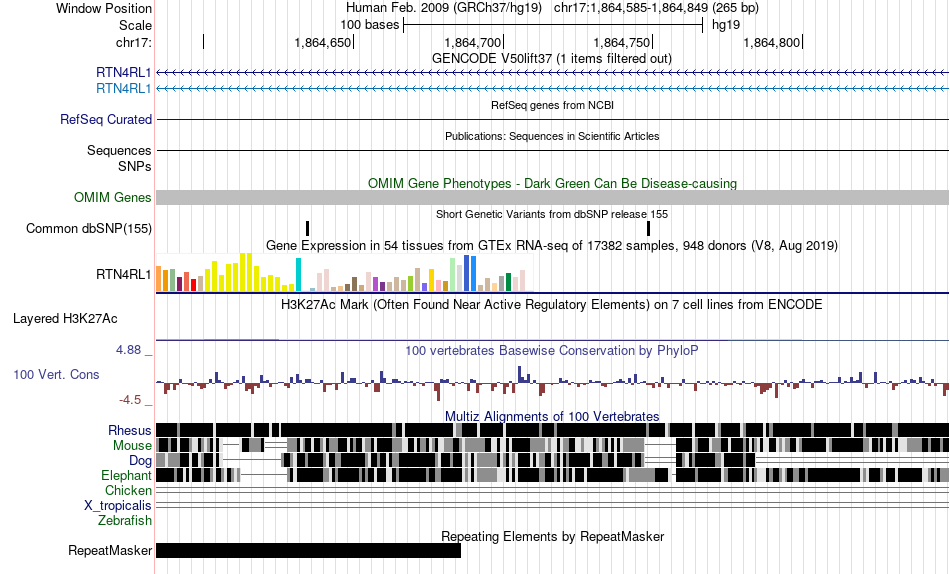Open the RefSeq Curated track label

click(x=106, y=119)
